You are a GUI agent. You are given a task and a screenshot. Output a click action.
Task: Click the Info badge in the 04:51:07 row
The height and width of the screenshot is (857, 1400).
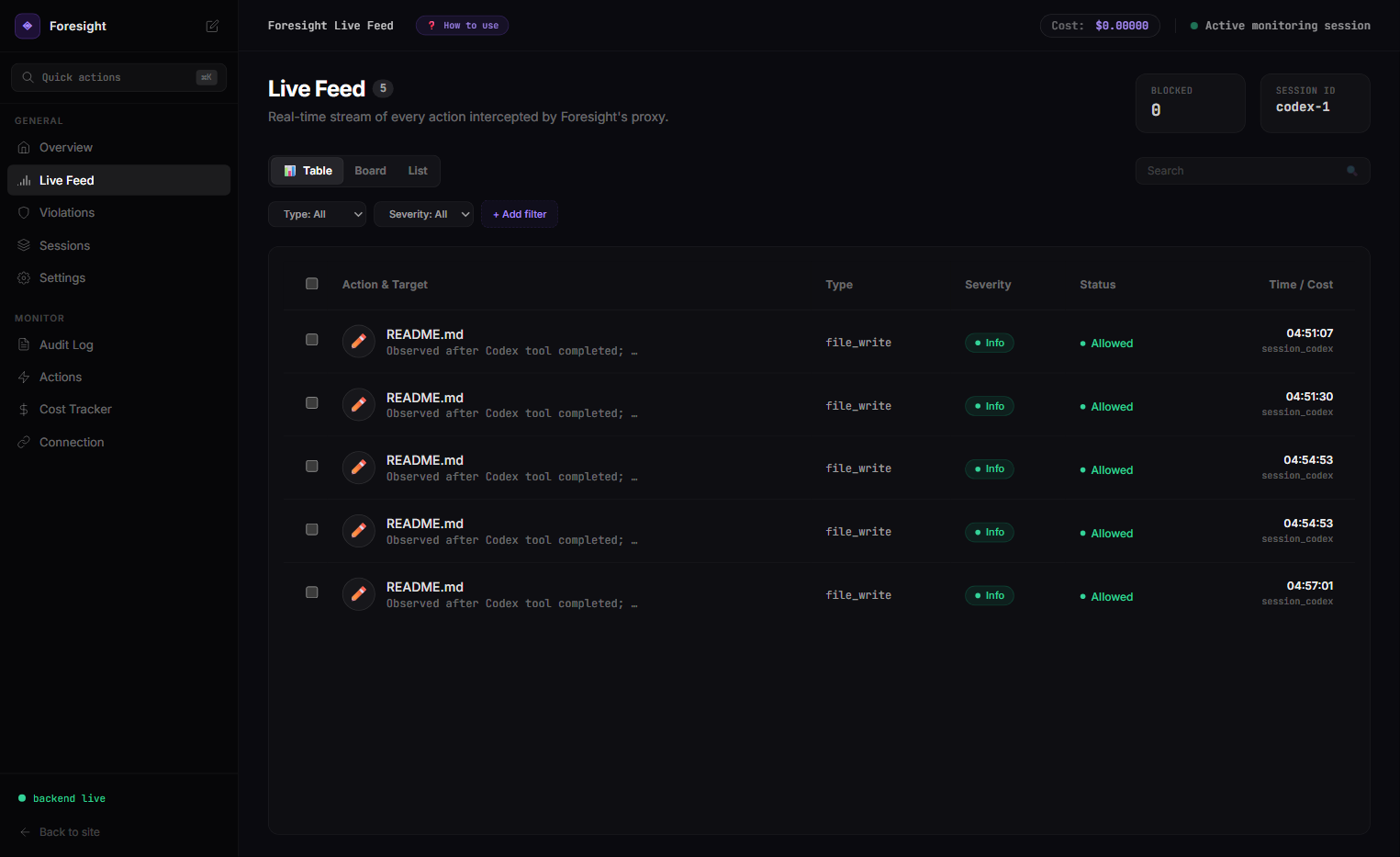point(990,343)
